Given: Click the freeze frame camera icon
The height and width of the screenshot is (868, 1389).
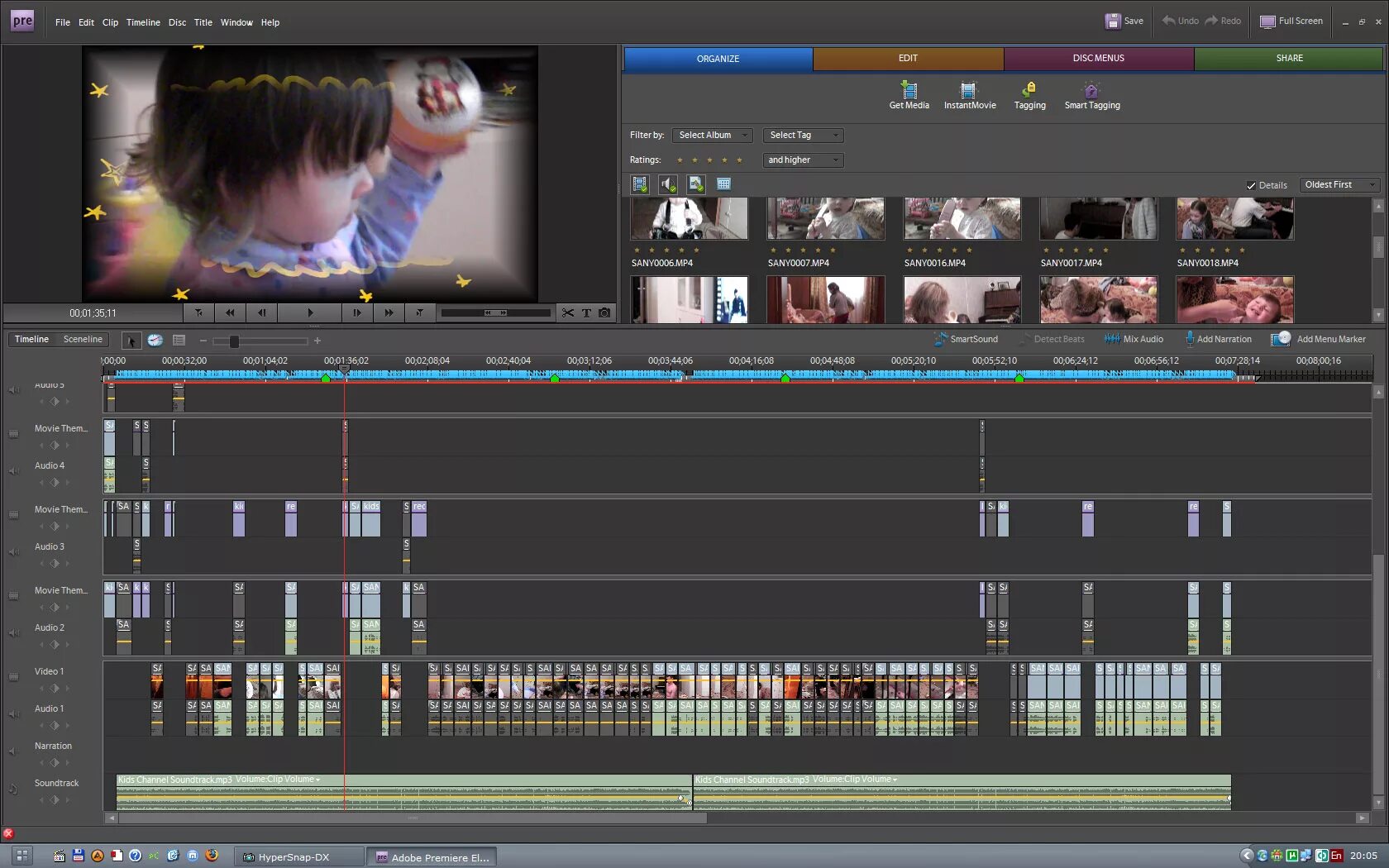Looking at the screenshot, I should click(604, 312).
